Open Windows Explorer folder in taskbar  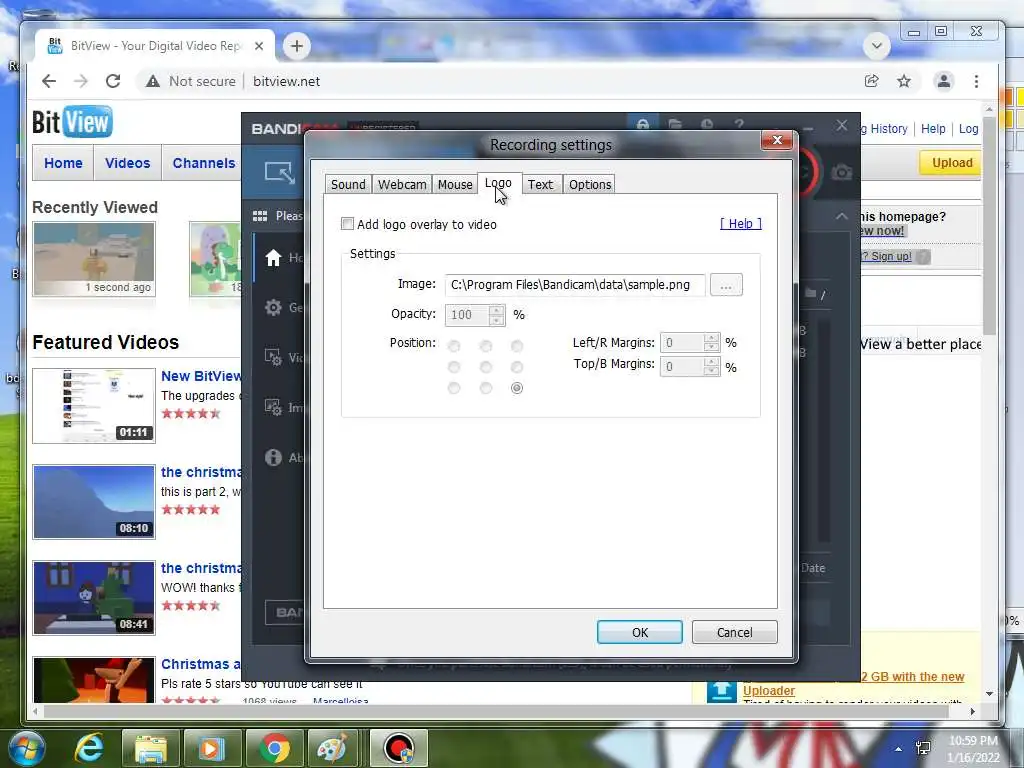tap(151, 748)
